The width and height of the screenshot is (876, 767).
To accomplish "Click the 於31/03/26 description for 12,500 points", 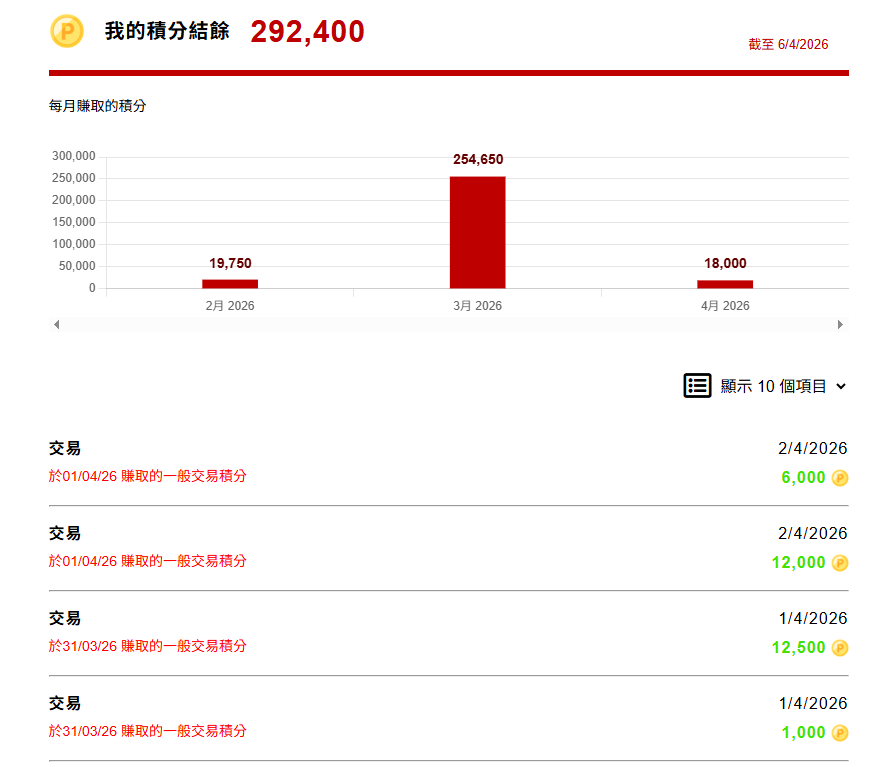I will (x=147, y=646).
